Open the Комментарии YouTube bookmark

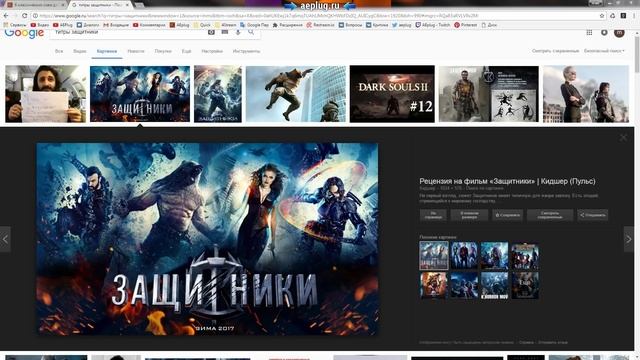click(149, 25)
